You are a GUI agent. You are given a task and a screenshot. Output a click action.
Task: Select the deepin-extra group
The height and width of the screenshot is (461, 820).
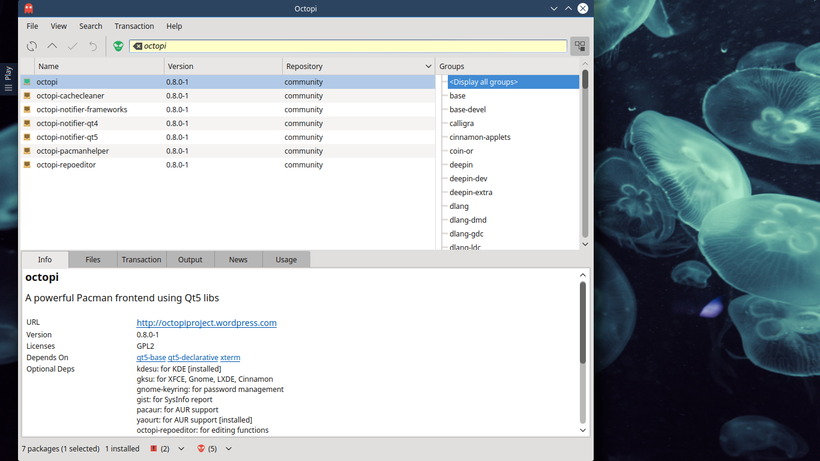pyautogui.click(x=471, y=192)
